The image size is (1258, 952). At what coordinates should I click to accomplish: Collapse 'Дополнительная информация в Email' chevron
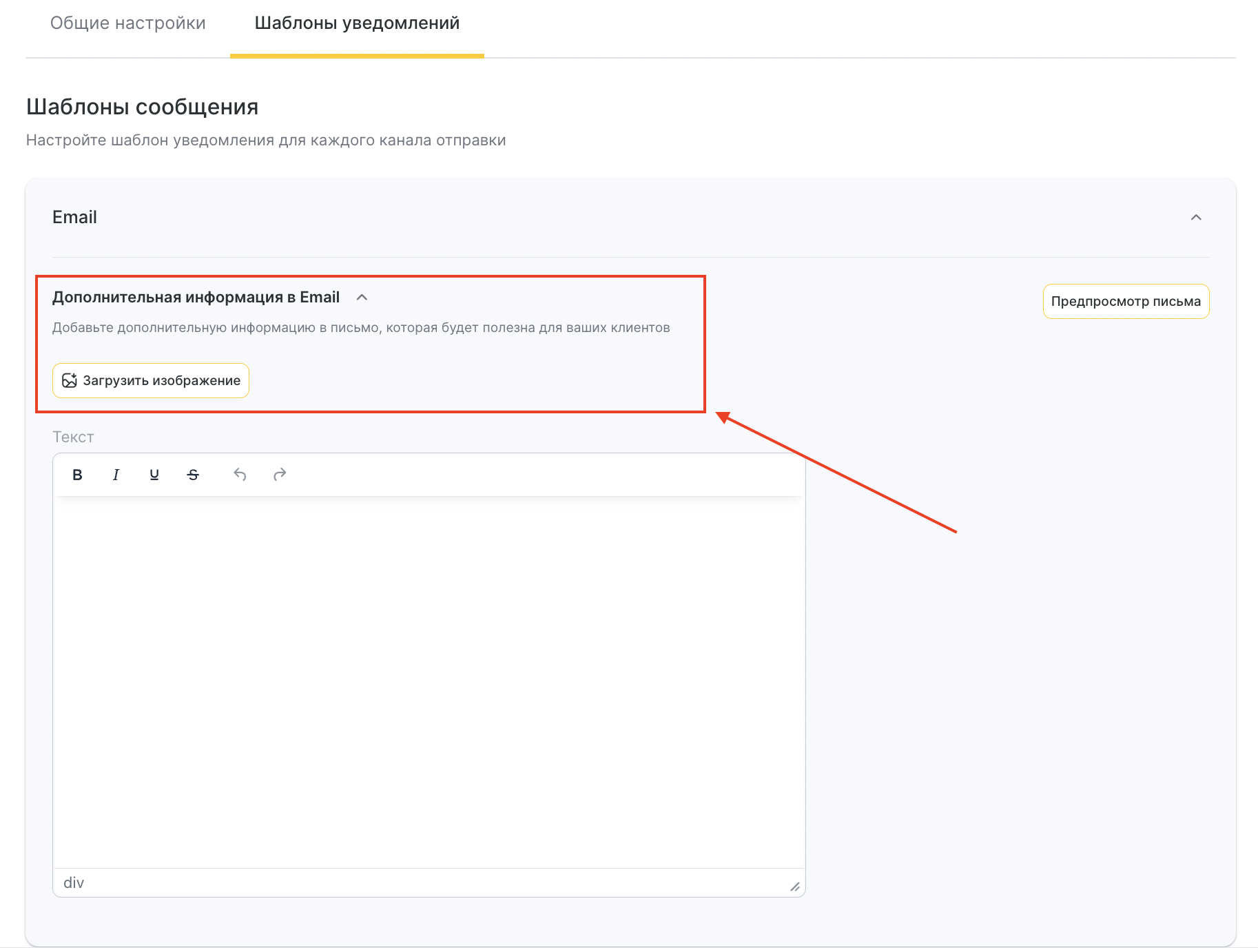362,298
